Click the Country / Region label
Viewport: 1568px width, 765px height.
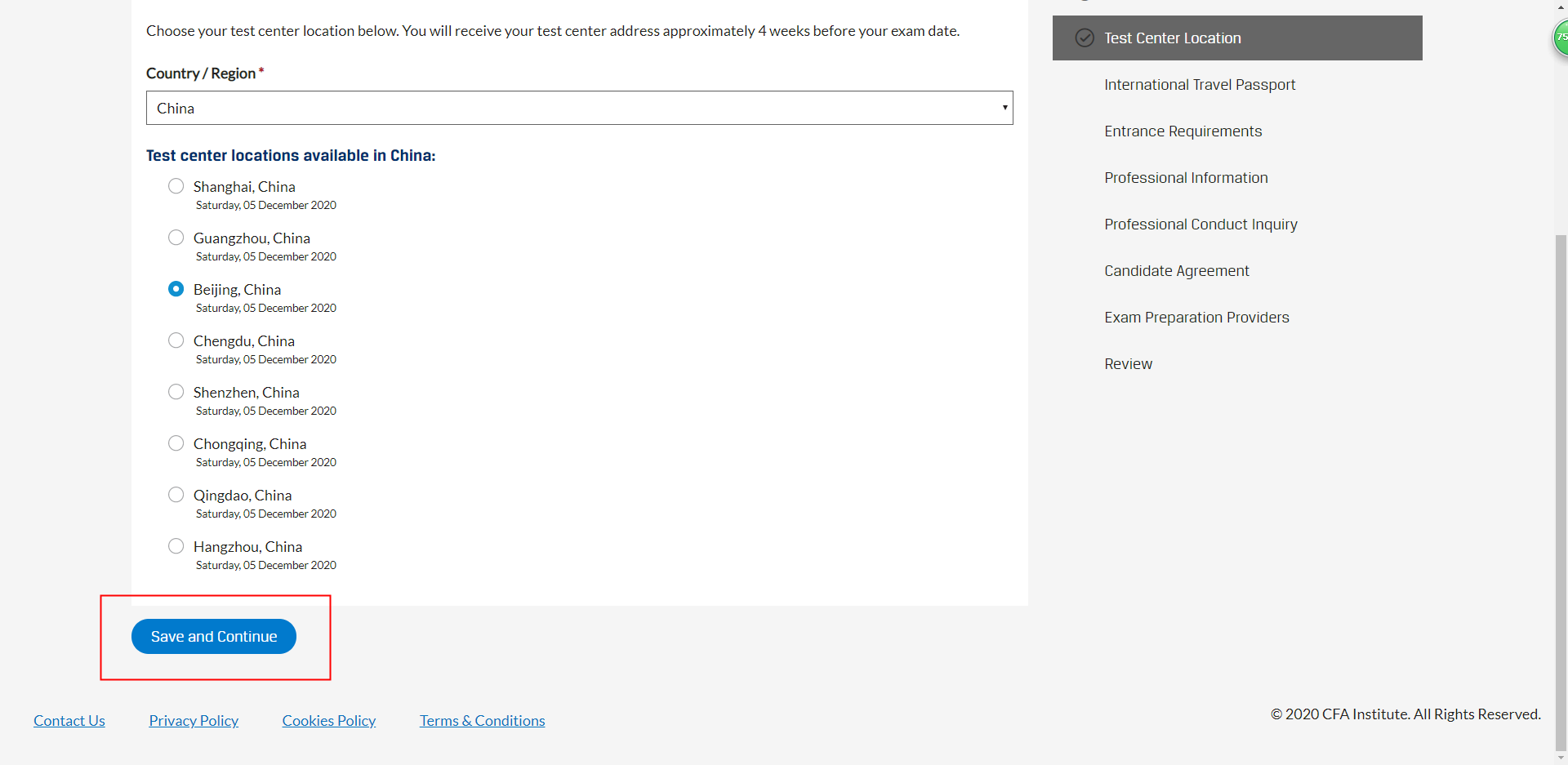(201, 73)
